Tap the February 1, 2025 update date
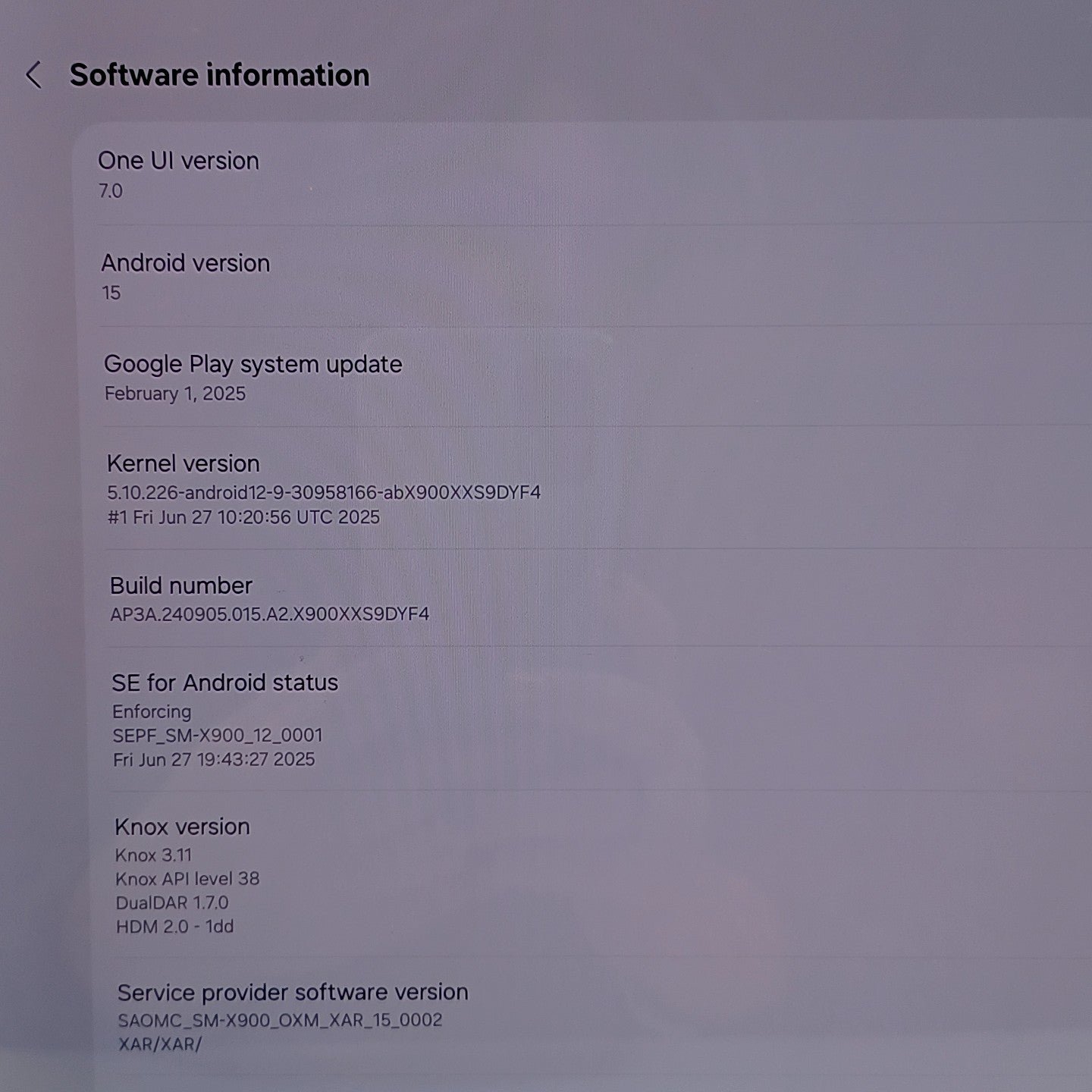The height and width of the screenshot is (1092, 1092). click(x=175, y=394)
